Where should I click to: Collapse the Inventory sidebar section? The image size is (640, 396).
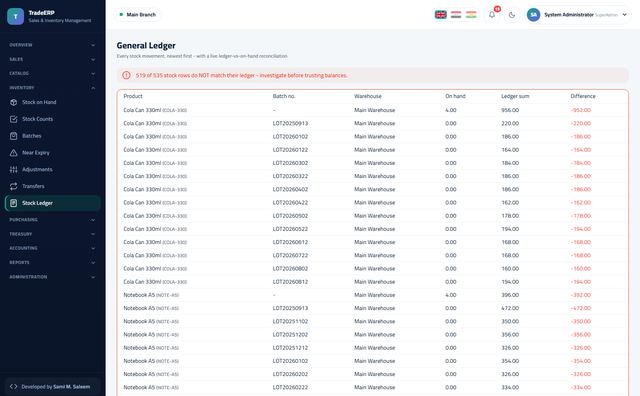53,88
